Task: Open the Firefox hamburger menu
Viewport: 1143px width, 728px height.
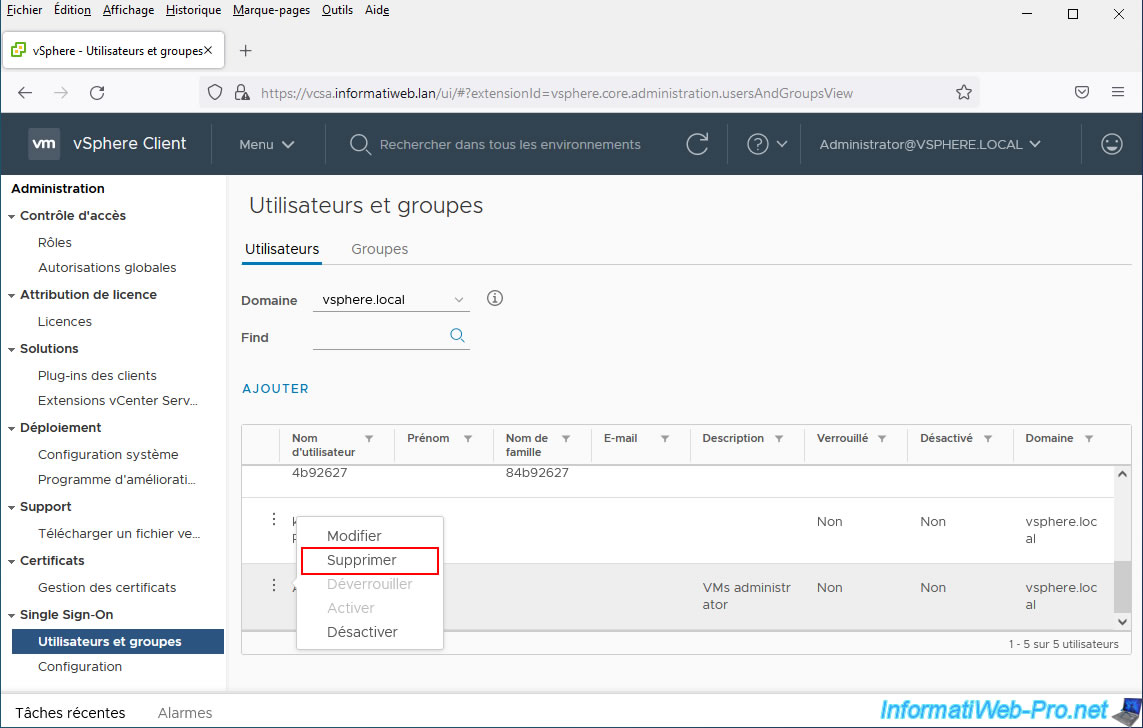Action: point(1117,93)
